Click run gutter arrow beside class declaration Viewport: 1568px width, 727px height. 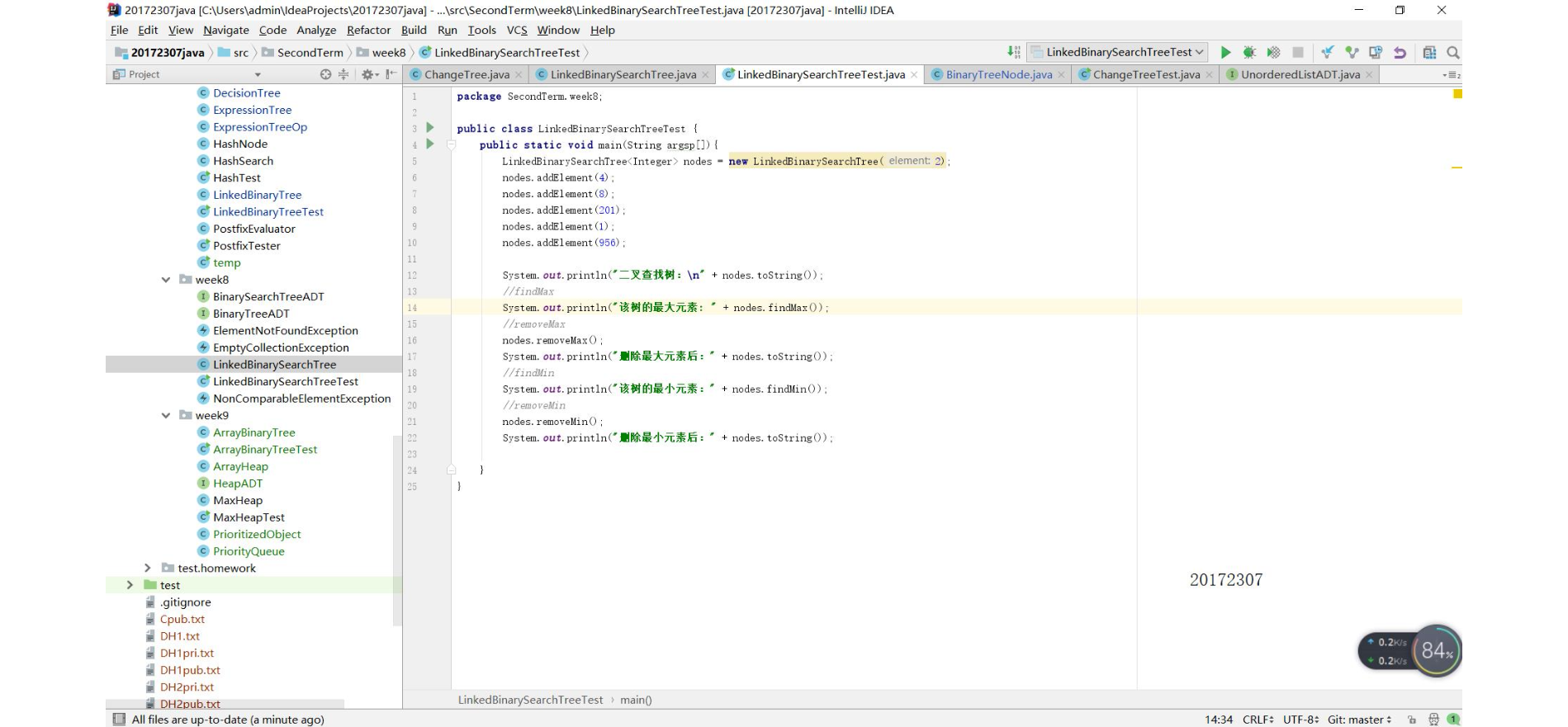point(430,128)
